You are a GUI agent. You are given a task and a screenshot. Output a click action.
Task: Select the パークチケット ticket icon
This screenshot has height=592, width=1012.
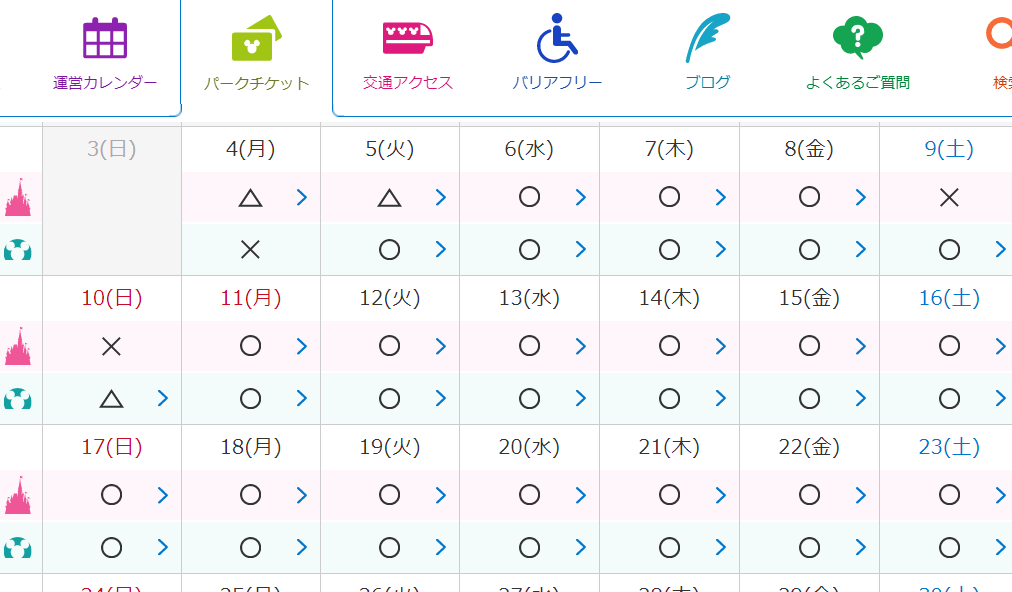(x=256, y=38)
